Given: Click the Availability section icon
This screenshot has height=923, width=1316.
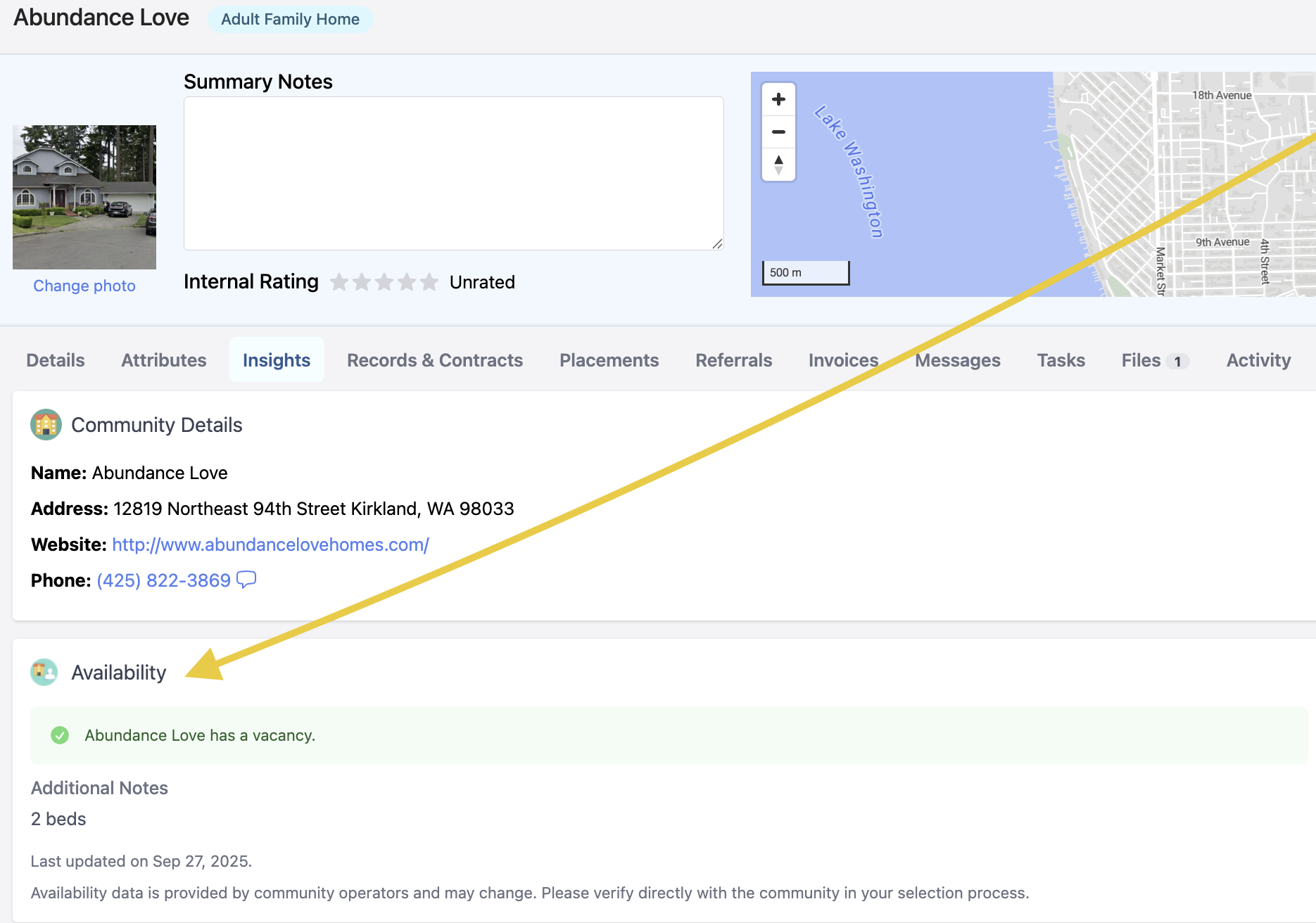Looking at the screenshot, I should pos(44,672).
